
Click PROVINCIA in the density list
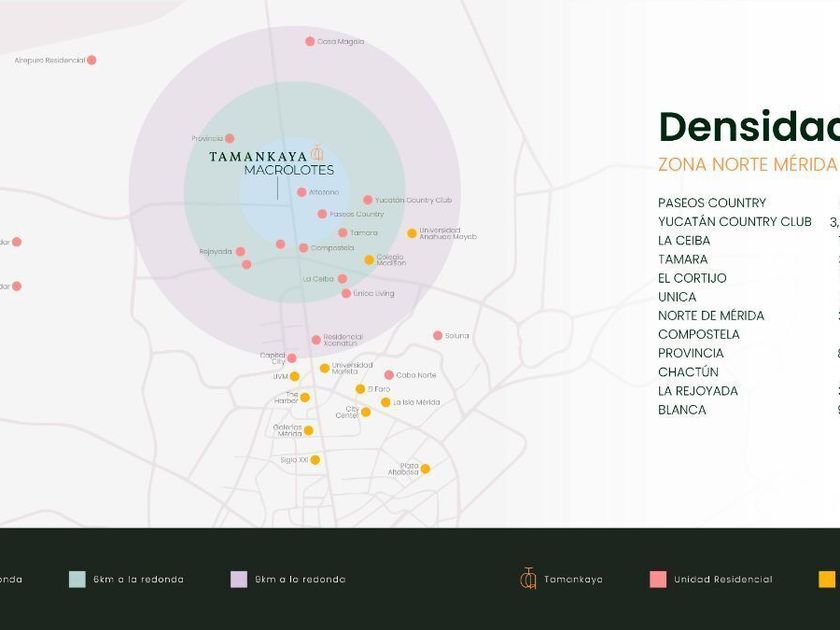[x=691, y=353]
